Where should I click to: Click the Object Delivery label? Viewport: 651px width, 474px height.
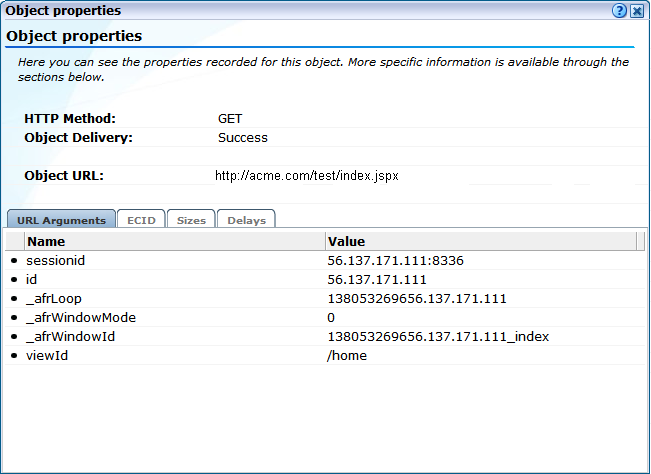pyautogui.click(x=78, y=137)
